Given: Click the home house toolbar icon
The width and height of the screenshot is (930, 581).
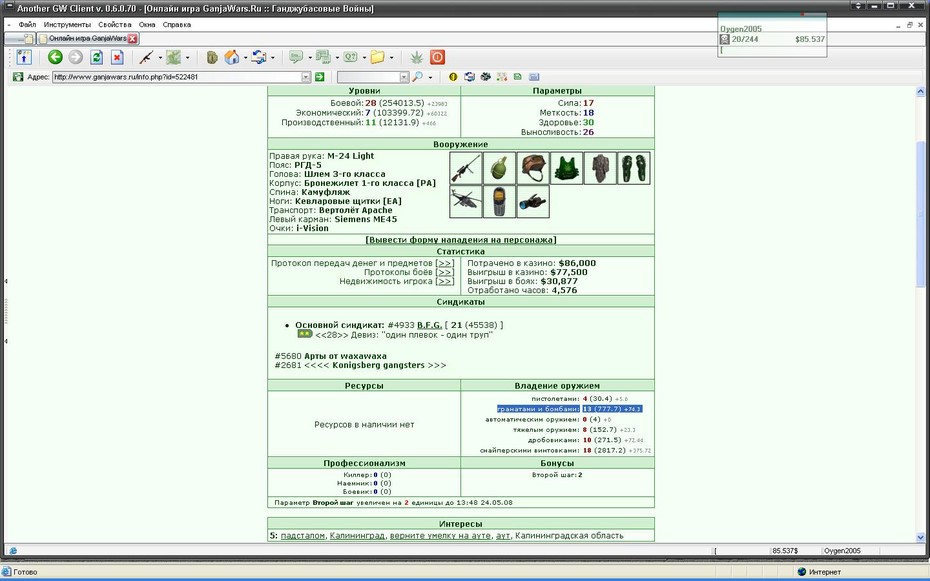Looking at the screenshot, I should [x=232, y=58].
